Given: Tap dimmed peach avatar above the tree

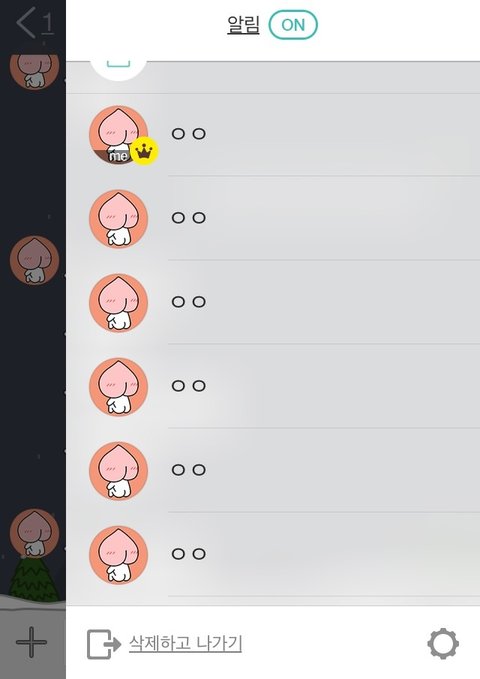Looking at the screenshot, I should [34, 533].
